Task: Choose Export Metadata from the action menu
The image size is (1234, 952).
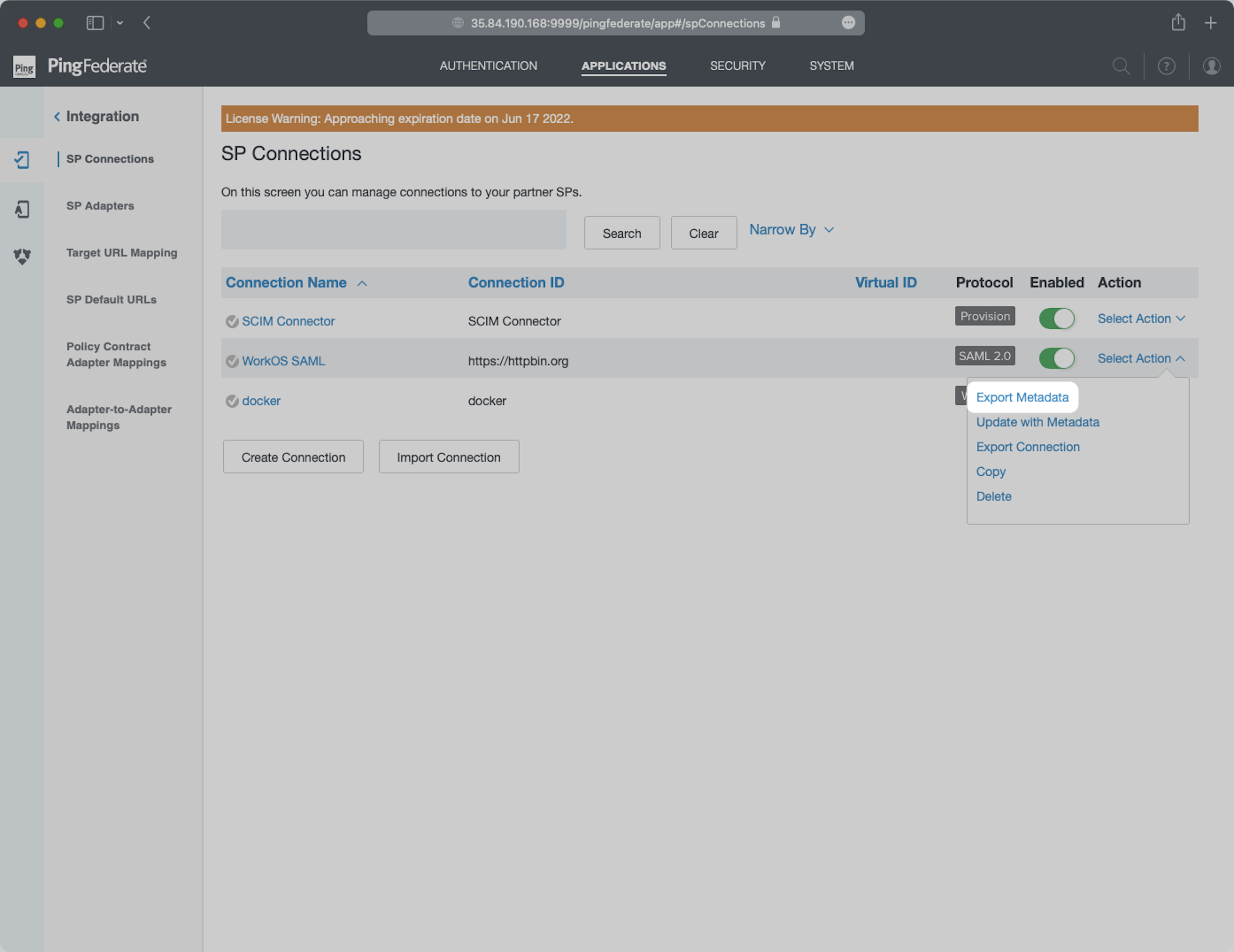Action: pyautogui.click(x=1022, y=397)
